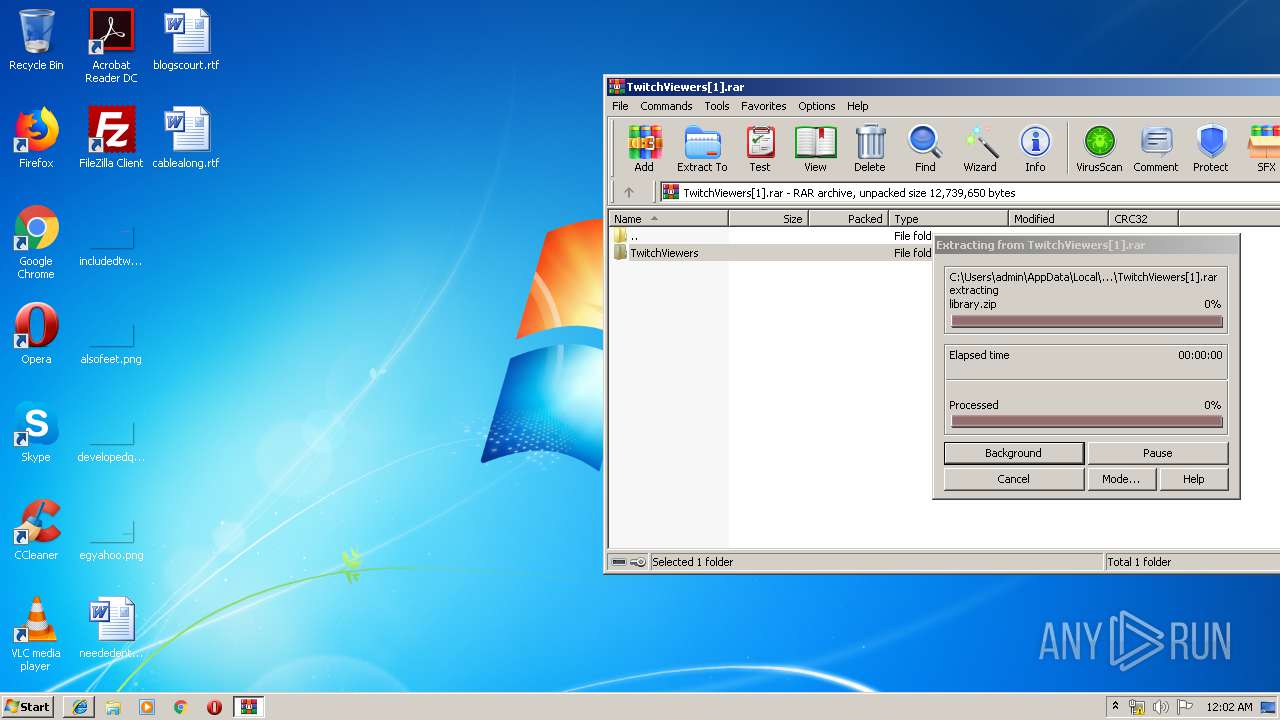The image size is (1280, 720).
Task: Click the Action Center flag tray icon
Action: (1184, 707)
